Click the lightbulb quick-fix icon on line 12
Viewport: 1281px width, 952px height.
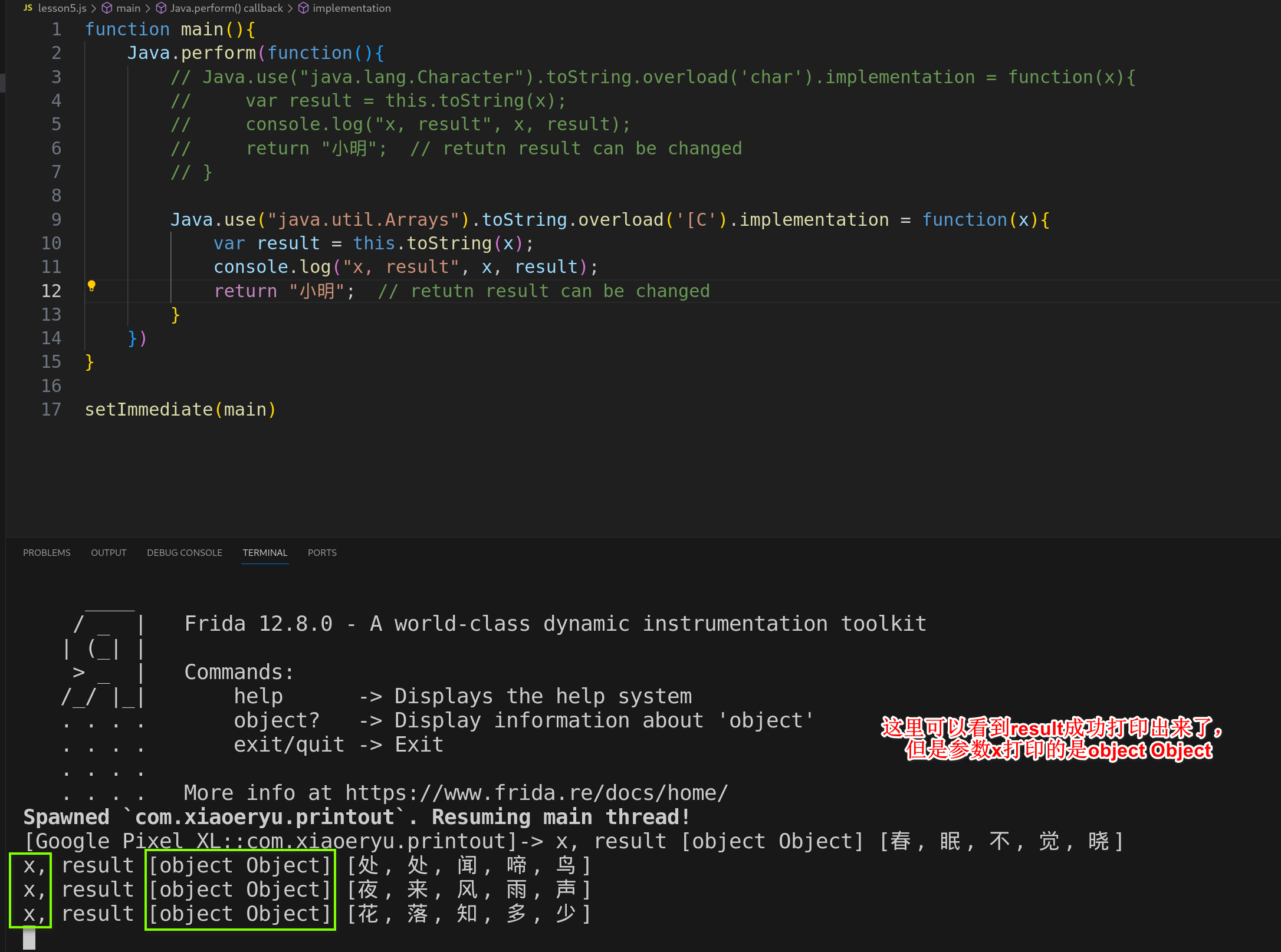click(91, 286)
